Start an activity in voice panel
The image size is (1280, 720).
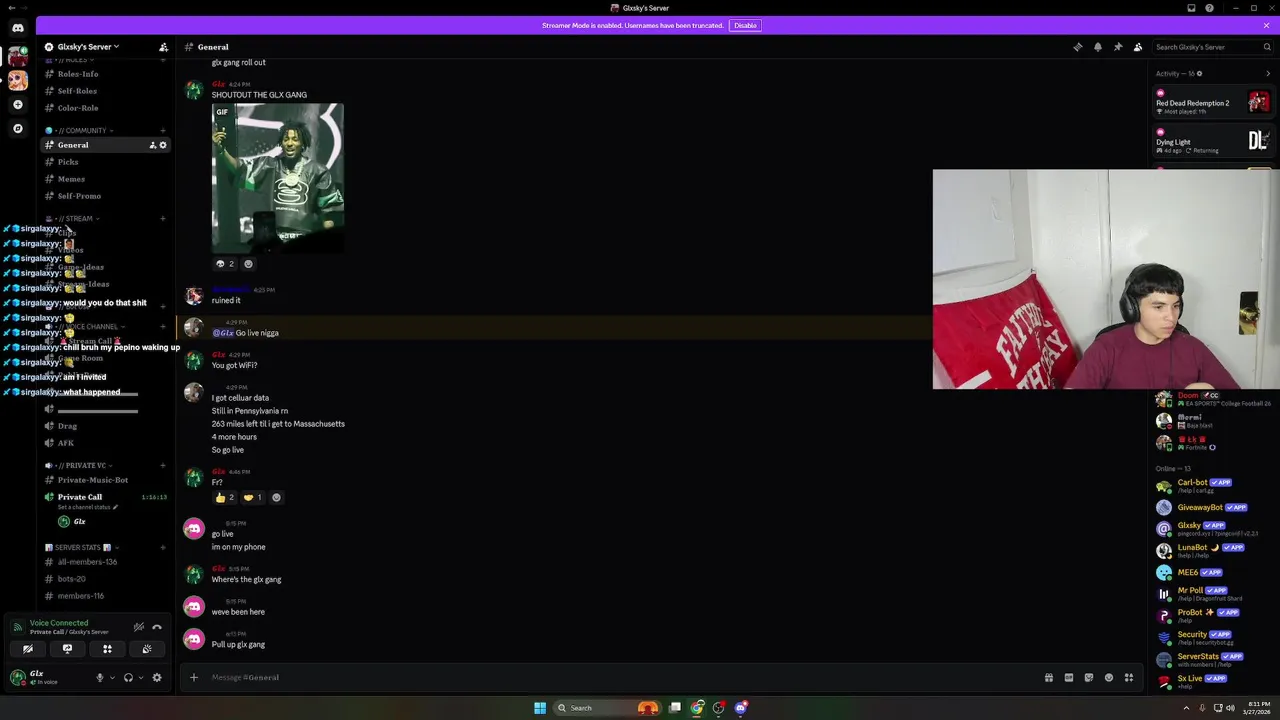tap(107, 649)
